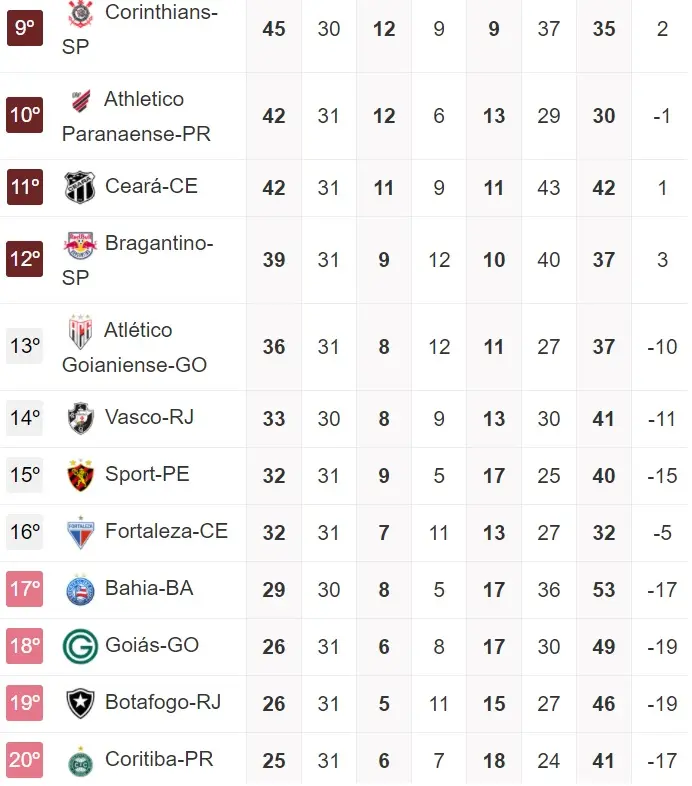
Task: Open the Vasco-RJ team name link
Action: click(149, 417)
